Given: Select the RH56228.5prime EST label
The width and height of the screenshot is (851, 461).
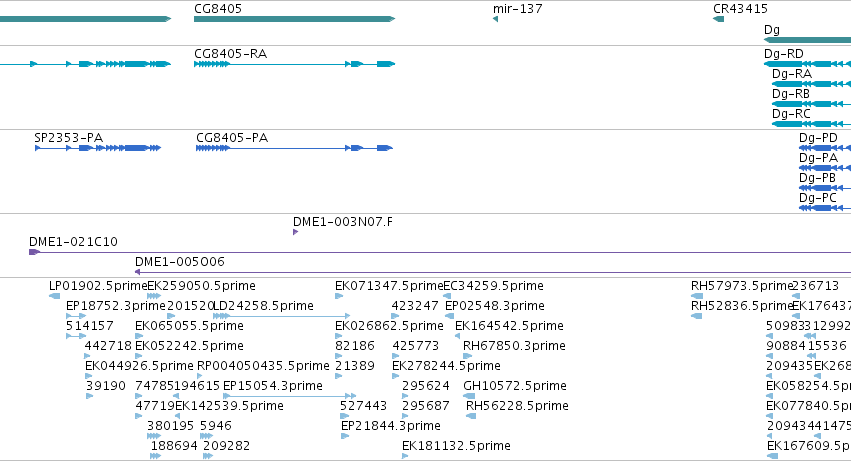Looking at the screenshot, I should click(x=517, y=407).
